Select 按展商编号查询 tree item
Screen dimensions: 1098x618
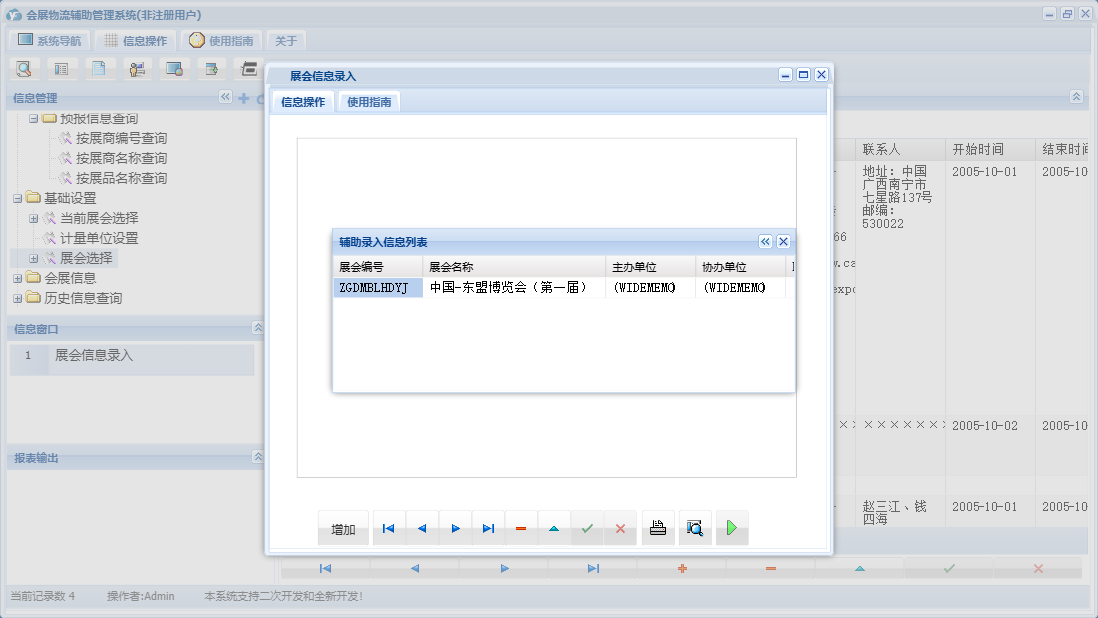pos(121,139)
